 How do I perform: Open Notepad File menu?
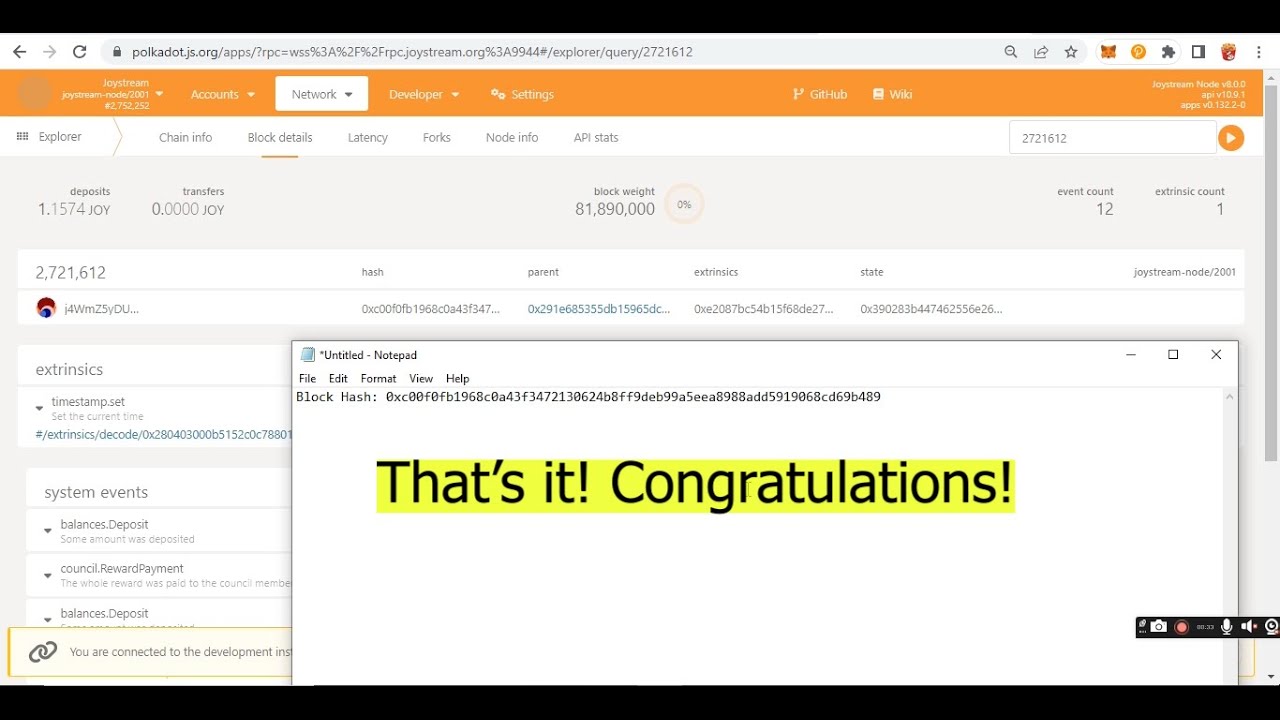coord(307,378)
